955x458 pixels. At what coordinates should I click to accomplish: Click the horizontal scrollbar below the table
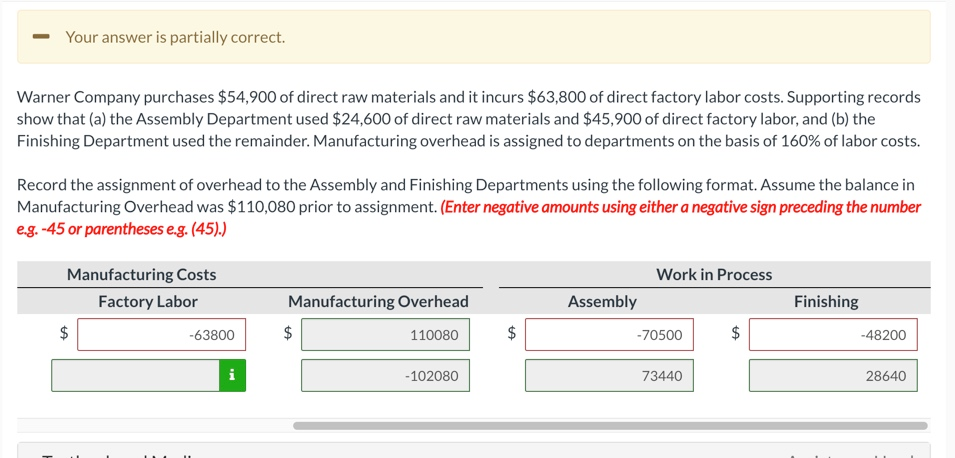tap(610, 426)
